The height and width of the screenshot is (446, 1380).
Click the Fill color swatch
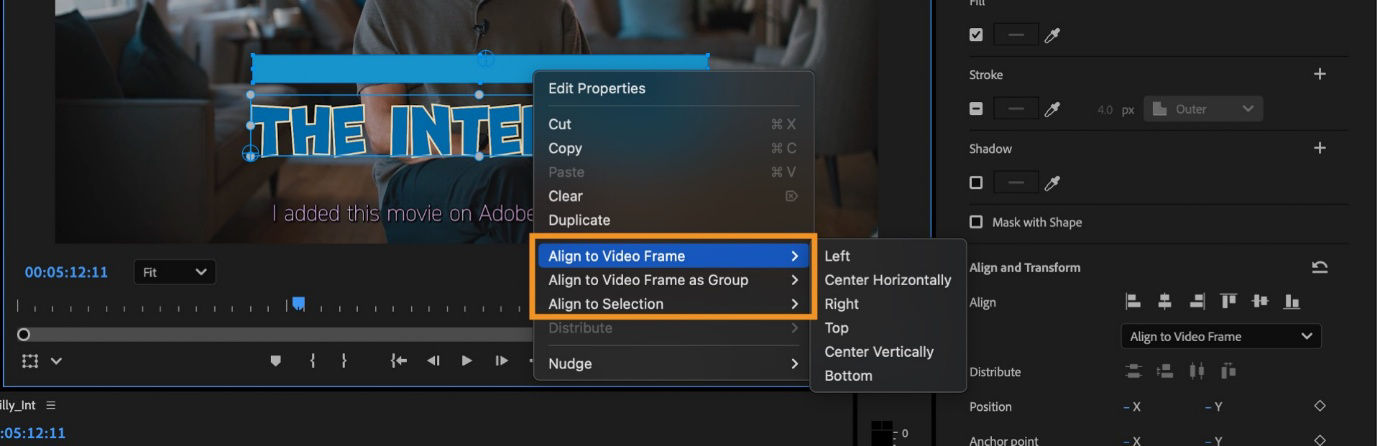coord(1015,35)
